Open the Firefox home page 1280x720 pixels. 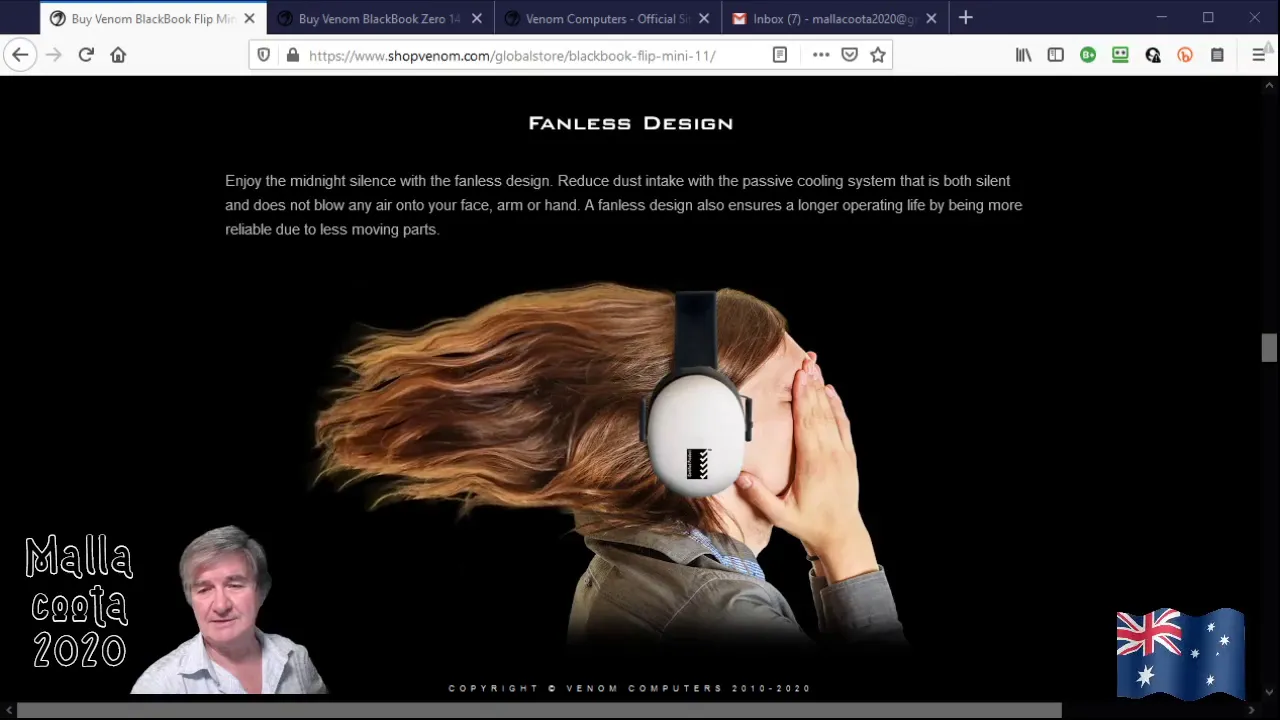pyautogui.click(x=118, y=55)
